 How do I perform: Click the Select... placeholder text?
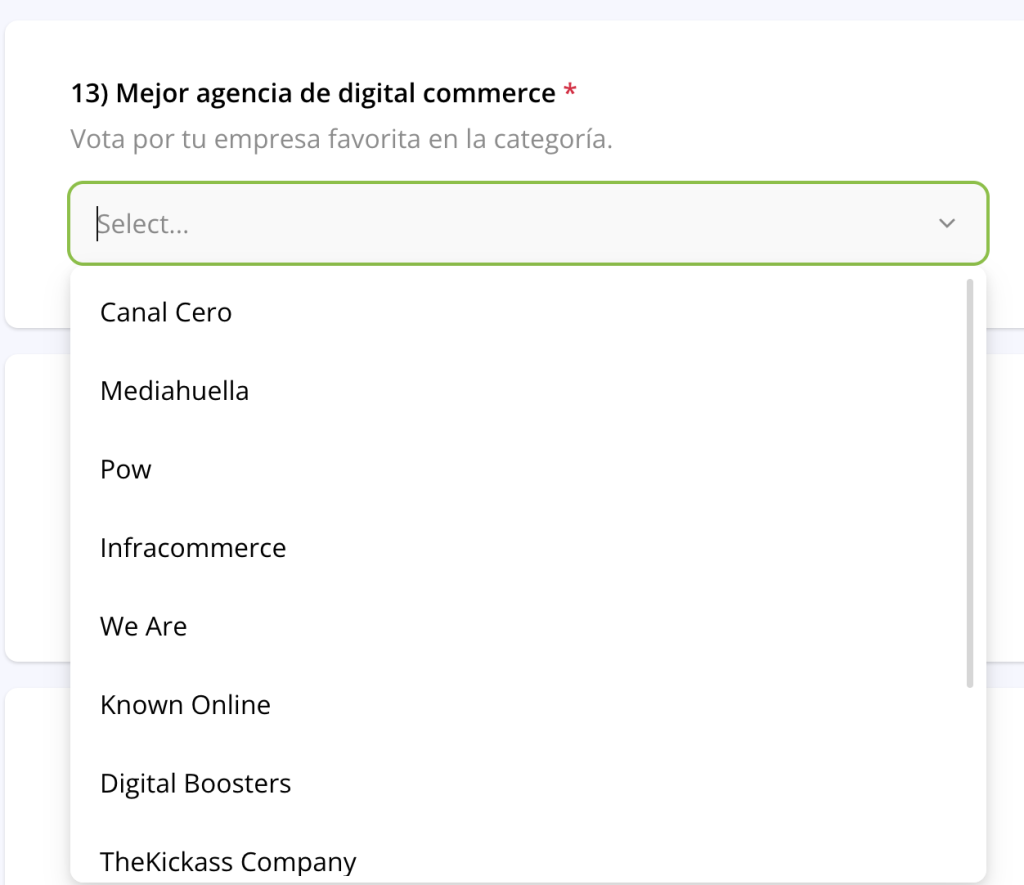145,224
